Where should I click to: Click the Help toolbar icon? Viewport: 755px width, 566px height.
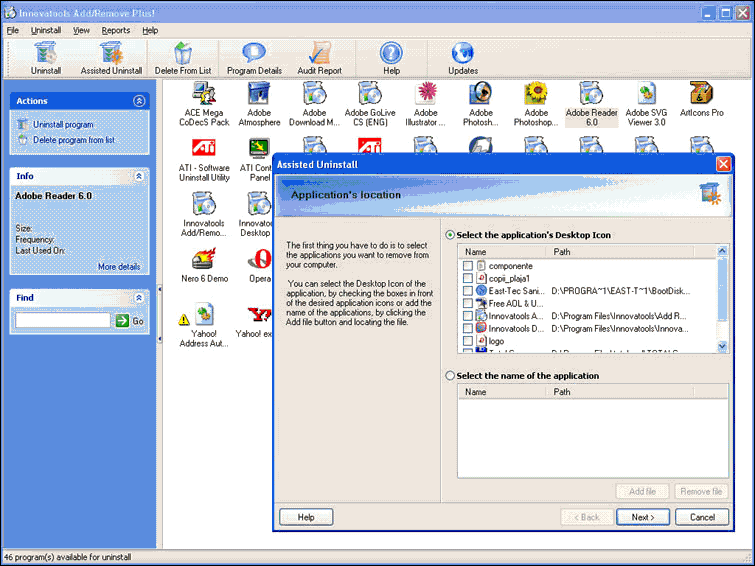[391, 58]
